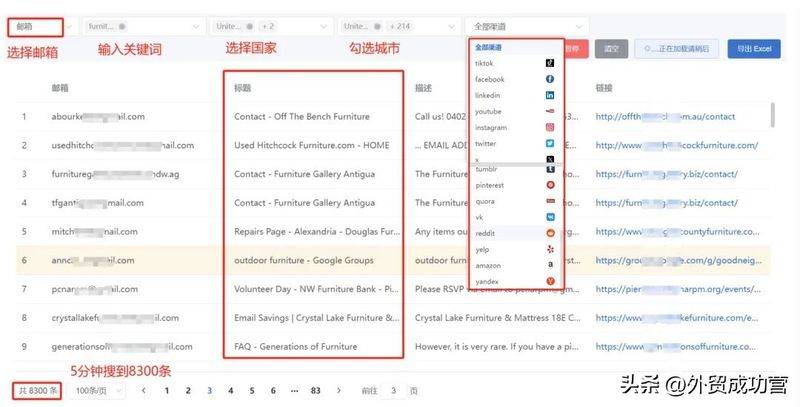Select the Instagram icon in dropdown

550,128
